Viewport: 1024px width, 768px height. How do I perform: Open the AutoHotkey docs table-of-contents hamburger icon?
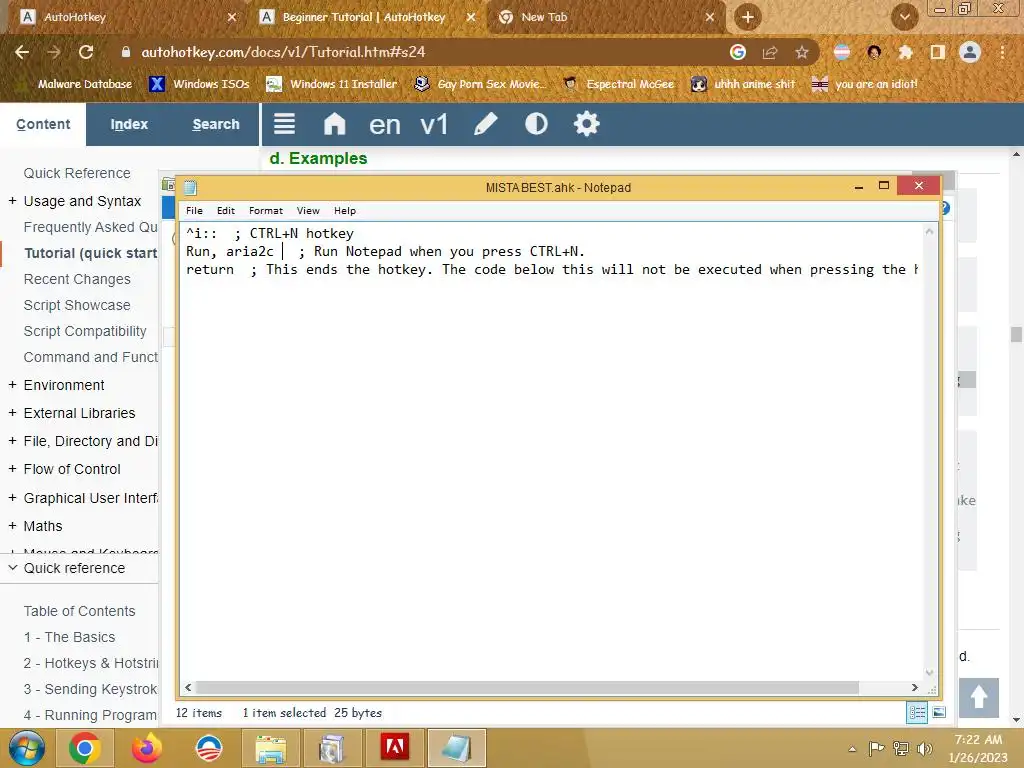click(284, 124)
